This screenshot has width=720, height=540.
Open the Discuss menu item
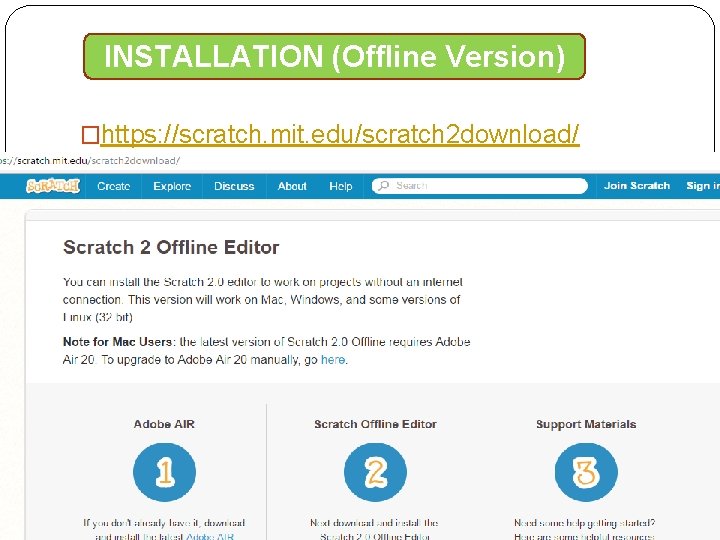(x=234, y=186)
